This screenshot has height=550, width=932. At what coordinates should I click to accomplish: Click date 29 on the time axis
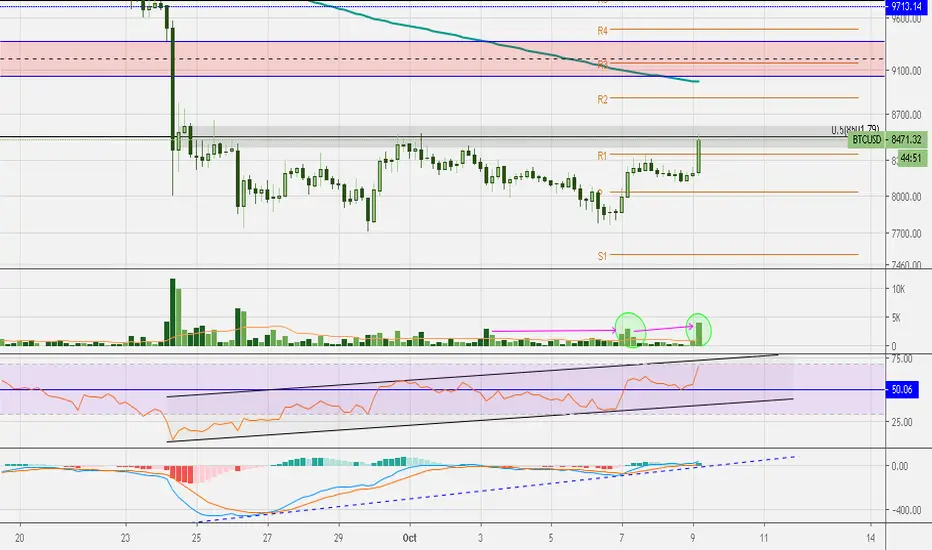[338, 538]
